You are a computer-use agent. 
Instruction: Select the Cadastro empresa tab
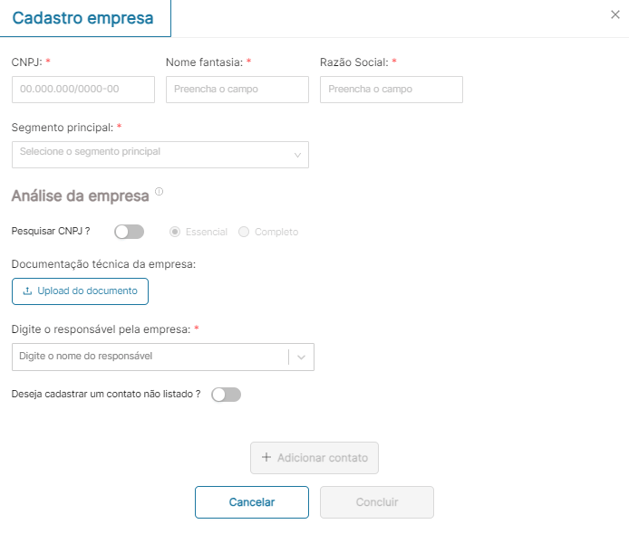tap(83, 18)
